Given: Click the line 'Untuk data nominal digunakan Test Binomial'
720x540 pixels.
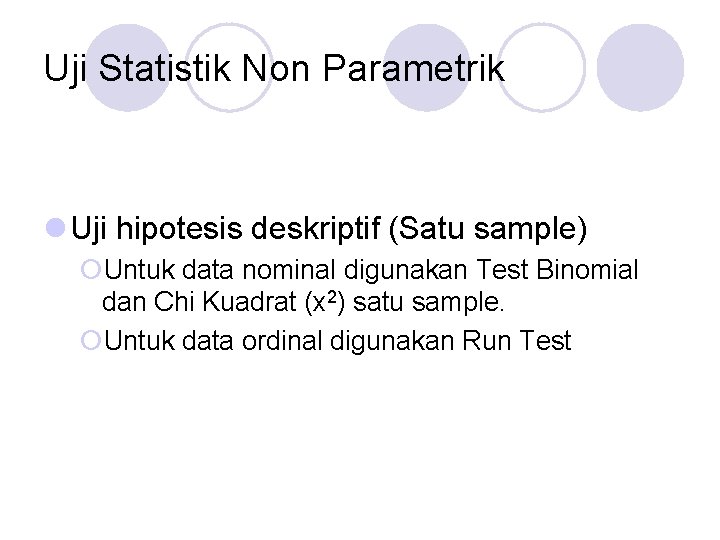Looking at the screenshot, I should click(x=371, y=270).
